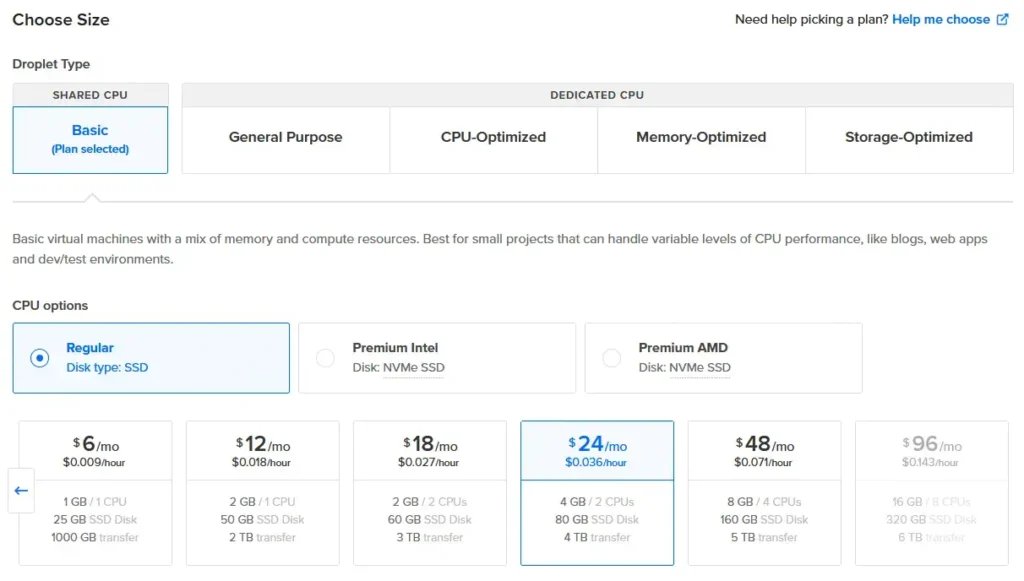Select the Regular CPU radio button

coord(40,358)
